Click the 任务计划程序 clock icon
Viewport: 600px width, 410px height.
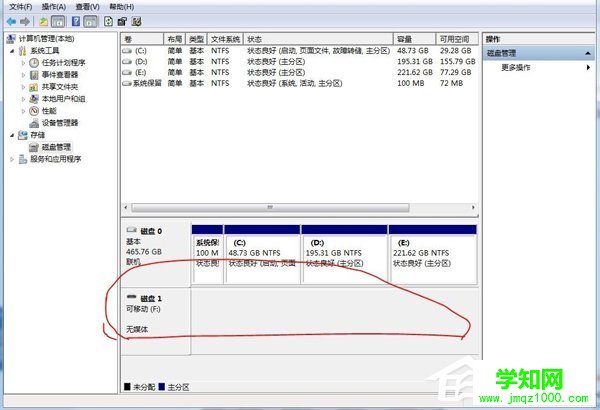pyautogui.click(x=34, y=63)
